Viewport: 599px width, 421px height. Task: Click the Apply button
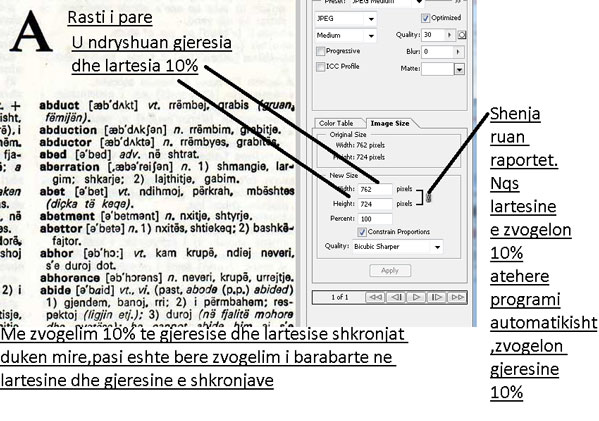(x=390, y=270)
